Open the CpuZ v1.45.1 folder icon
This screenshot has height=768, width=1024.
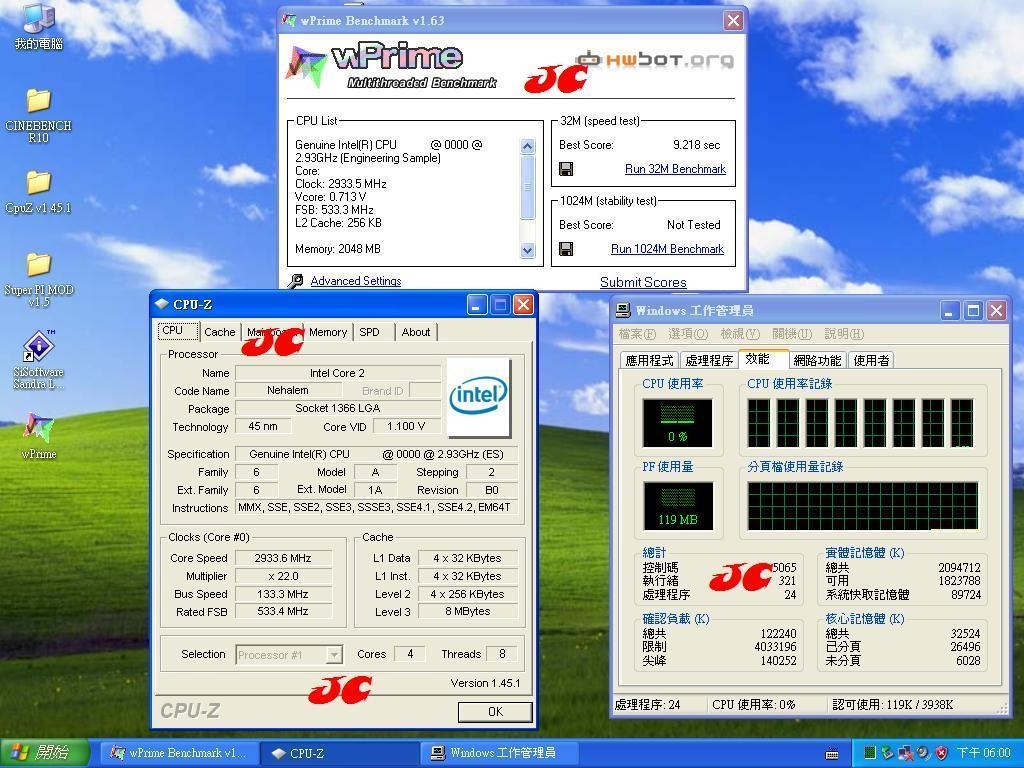pos(38,183)
